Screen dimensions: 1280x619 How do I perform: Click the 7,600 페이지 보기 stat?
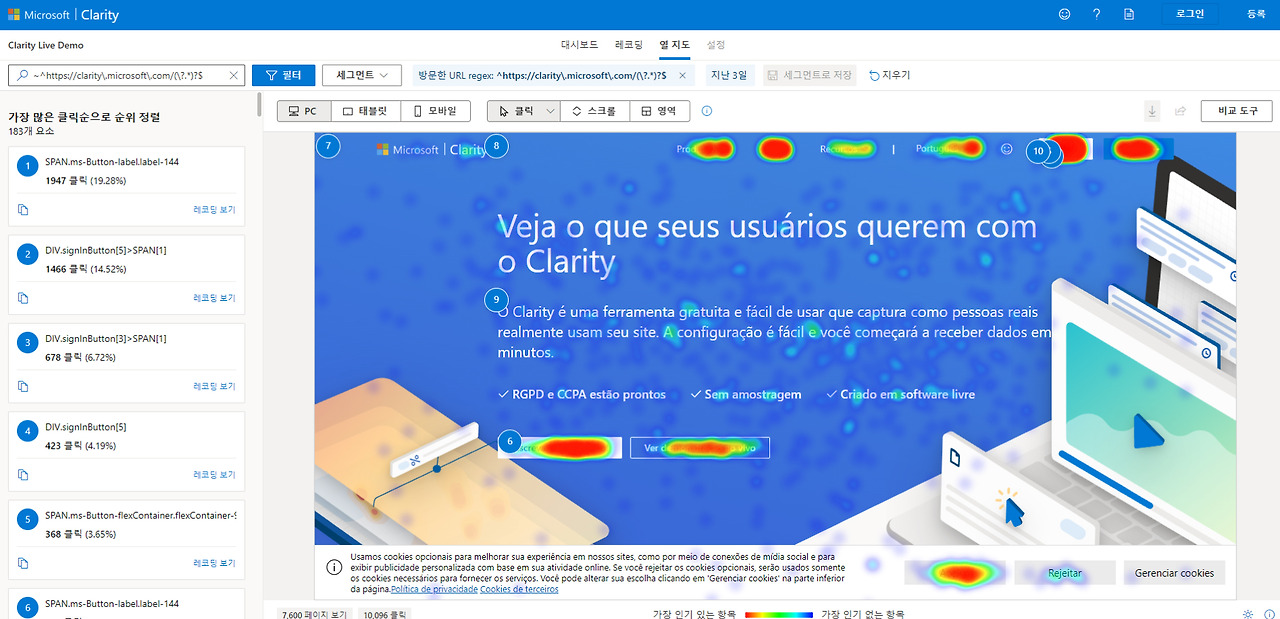click(x=315, y=613)
